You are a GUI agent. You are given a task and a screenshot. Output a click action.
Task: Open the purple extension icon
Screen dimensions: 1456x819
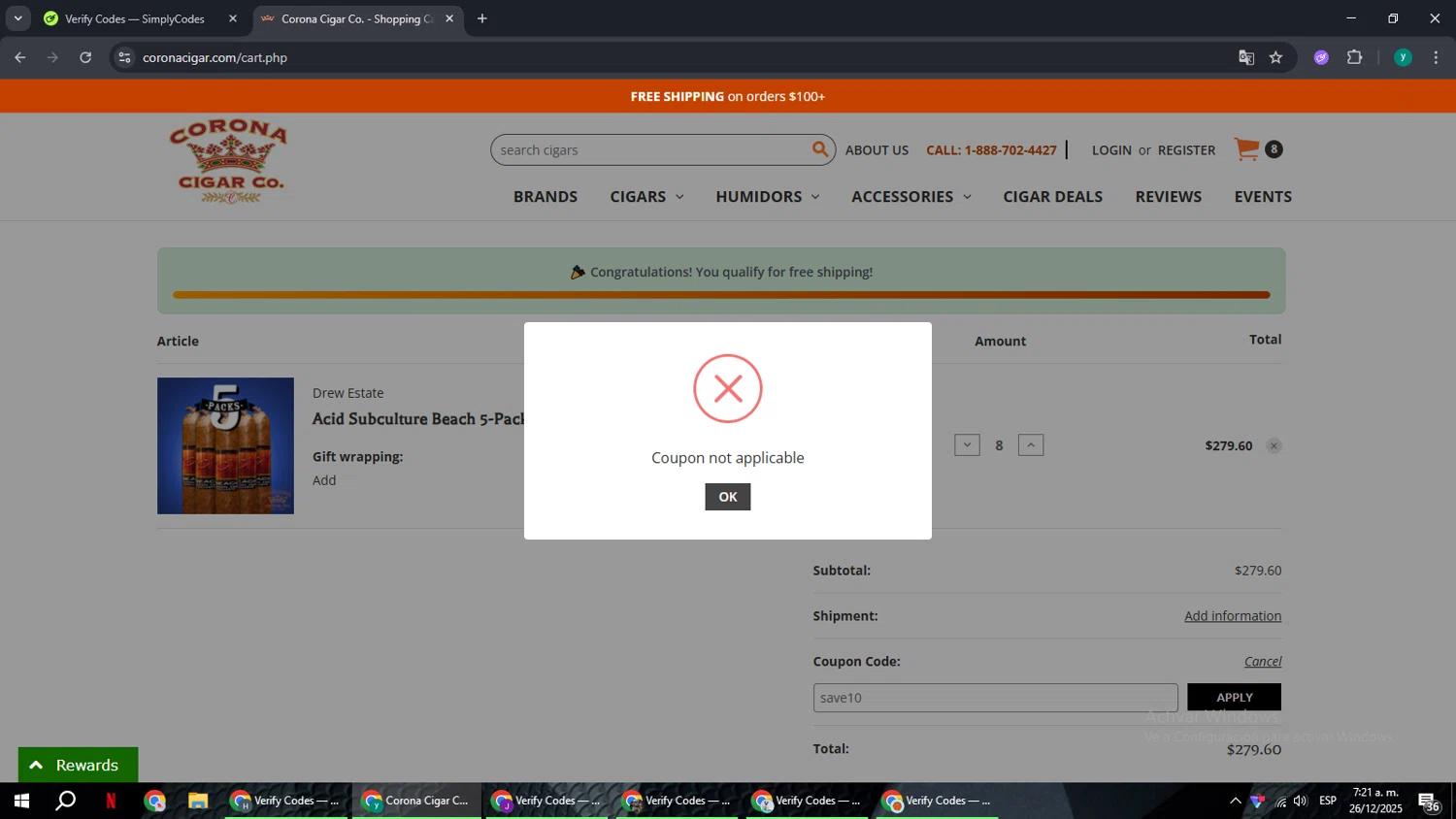(1321, 57)
